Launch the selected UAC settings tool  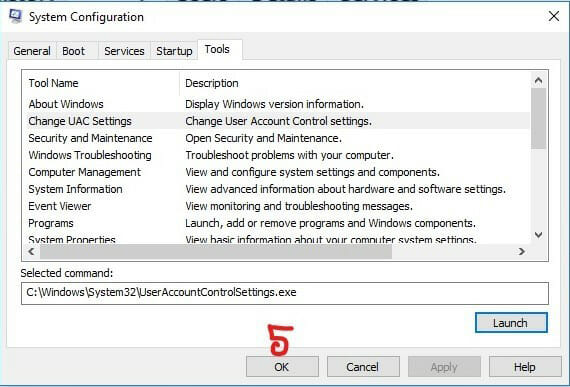tap(511, 323)
